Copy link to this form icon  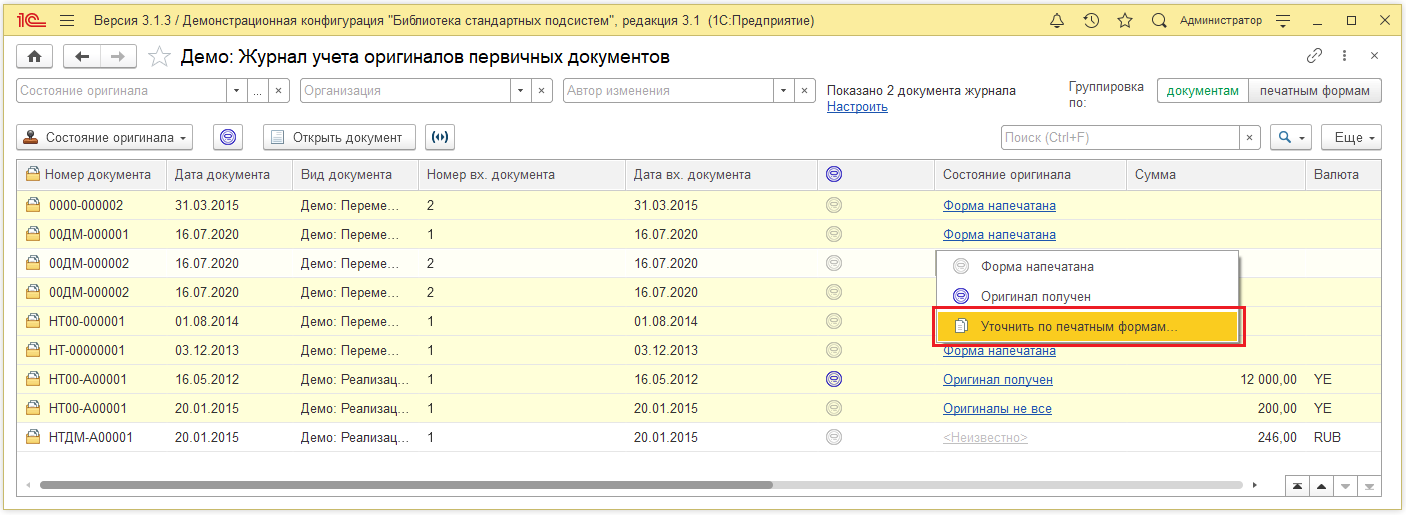click(x=1315, y=56)
